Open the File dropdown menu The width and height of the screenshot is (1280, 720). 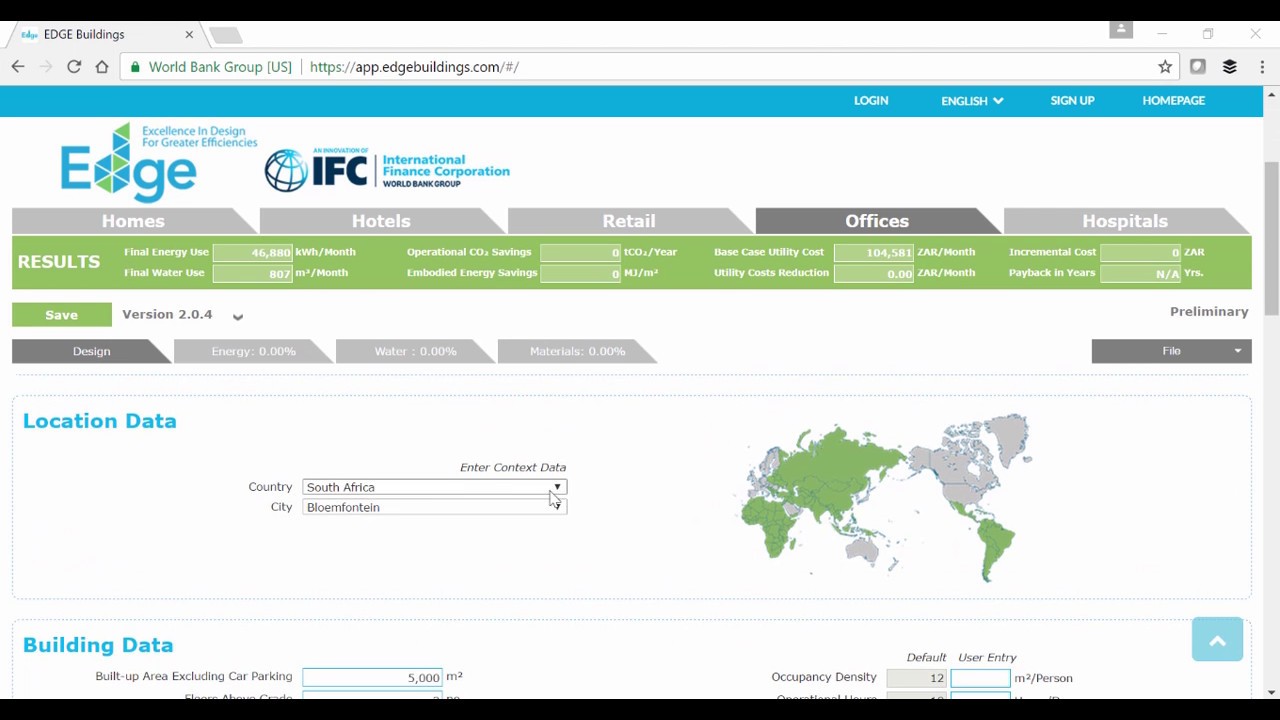(1171, 351)
